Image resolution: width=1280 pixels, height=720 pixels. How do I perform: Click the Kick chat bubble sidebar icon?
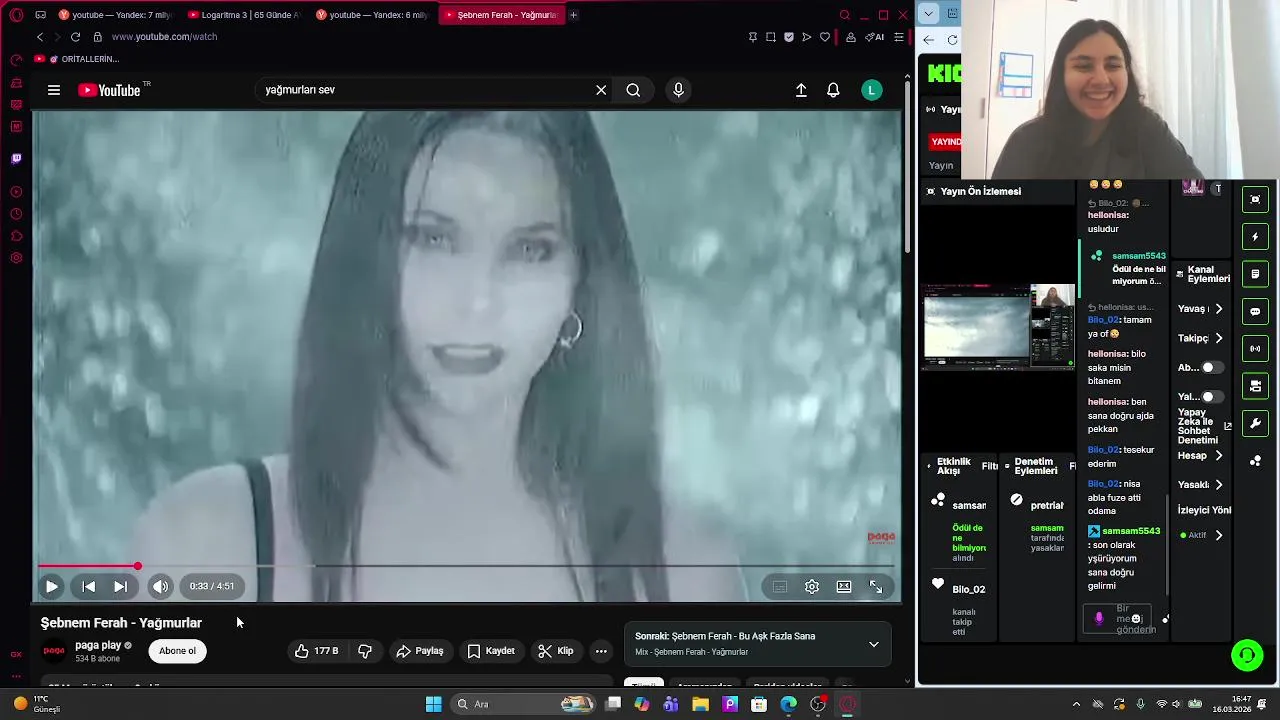pyautogui.click(x=1255, y=311)
